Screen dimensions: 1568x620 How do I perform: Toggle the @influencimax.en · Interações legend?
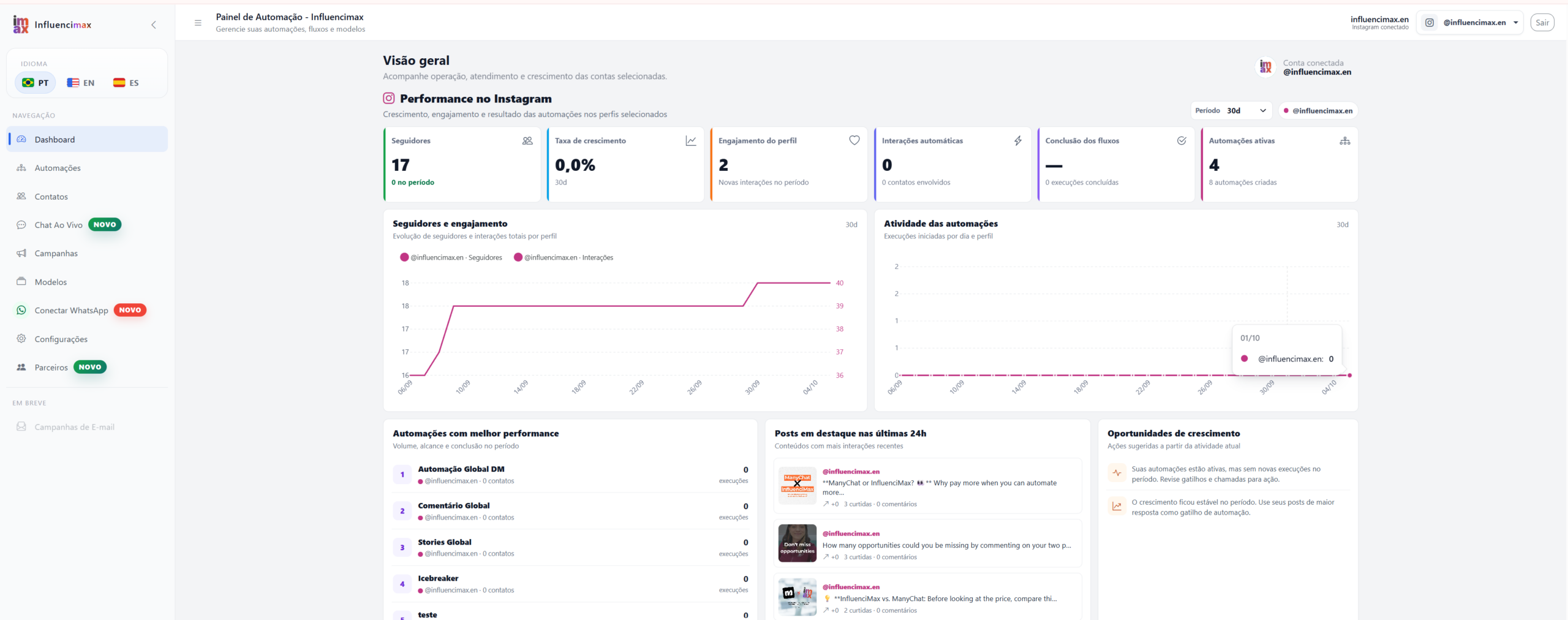point(563,257)
